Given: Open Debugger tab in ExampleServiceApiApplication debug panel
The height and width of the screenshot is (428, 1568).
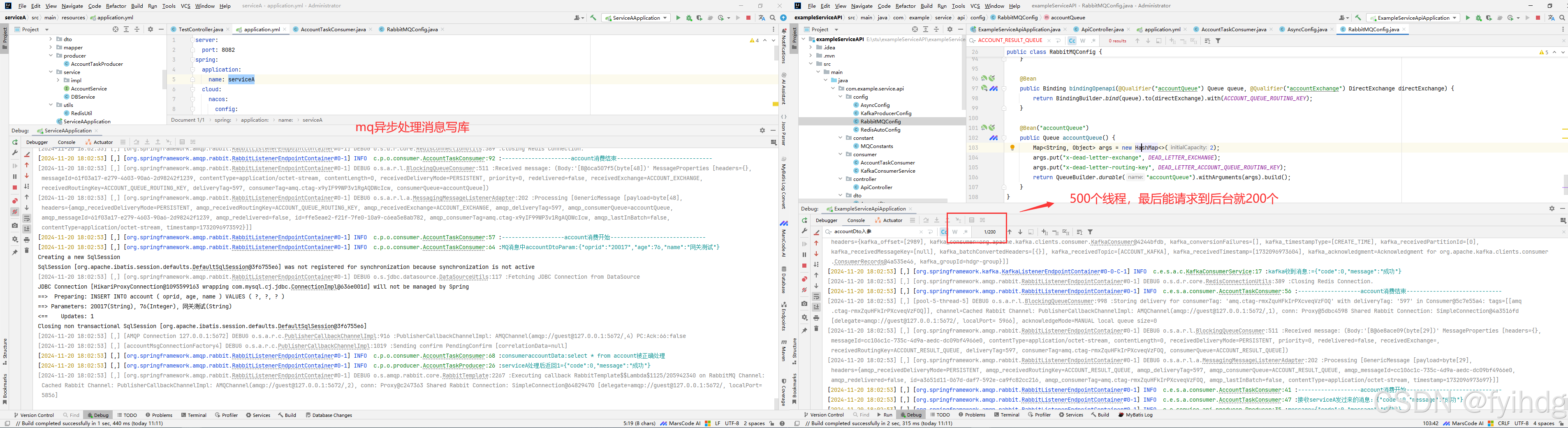Looking at the screenshot, I should click(x=827, y=220).
